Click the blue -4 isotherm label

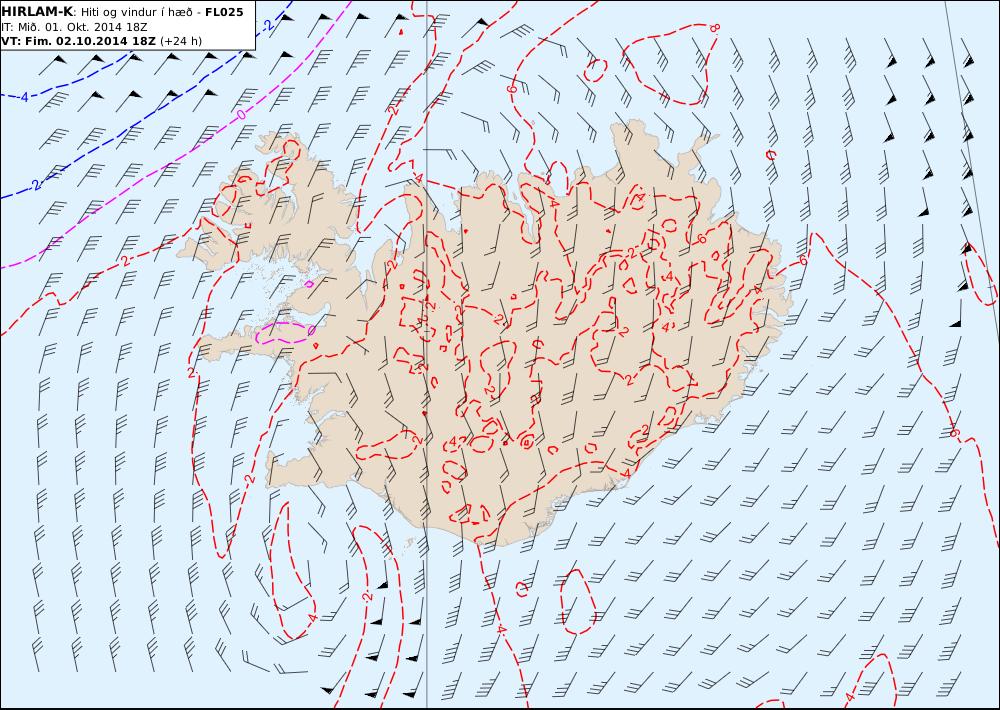point(22,98)
